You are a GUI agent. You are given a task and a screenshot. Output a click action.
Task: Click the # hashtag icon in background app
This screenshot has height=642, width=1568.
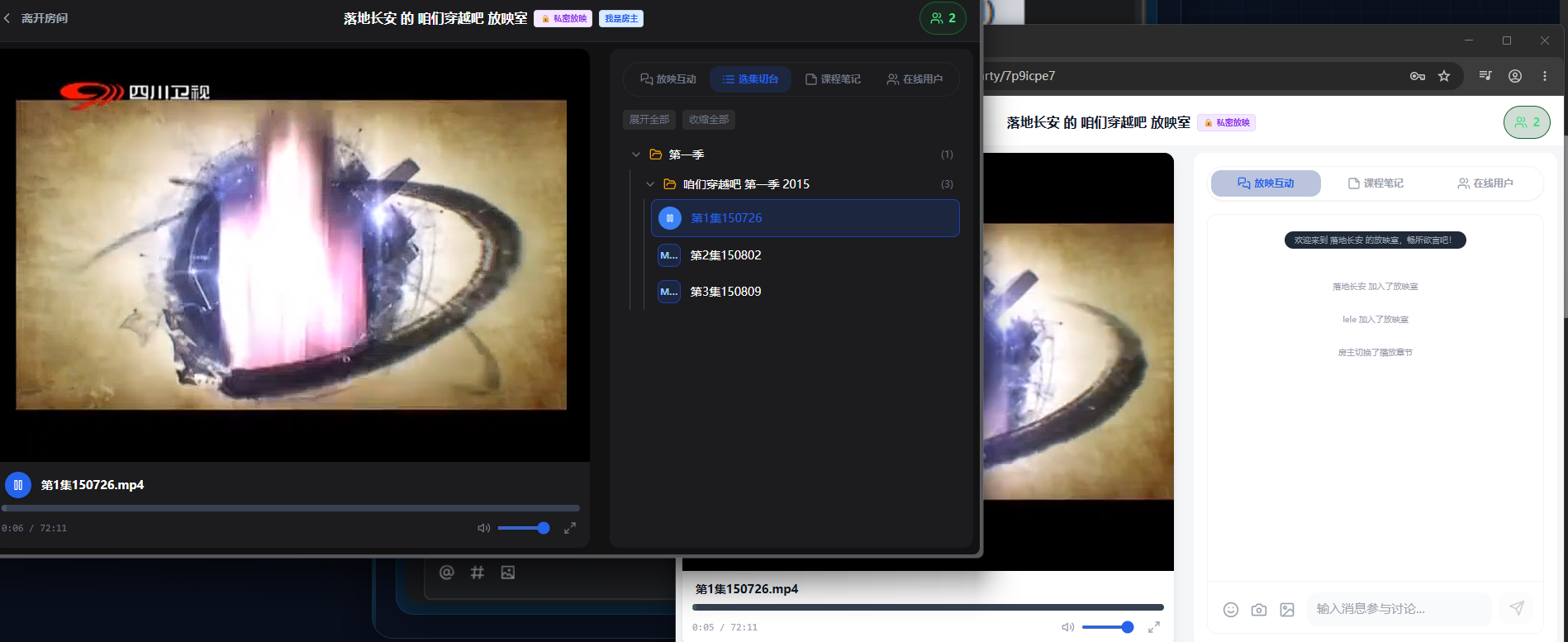[x=478, y=573]
